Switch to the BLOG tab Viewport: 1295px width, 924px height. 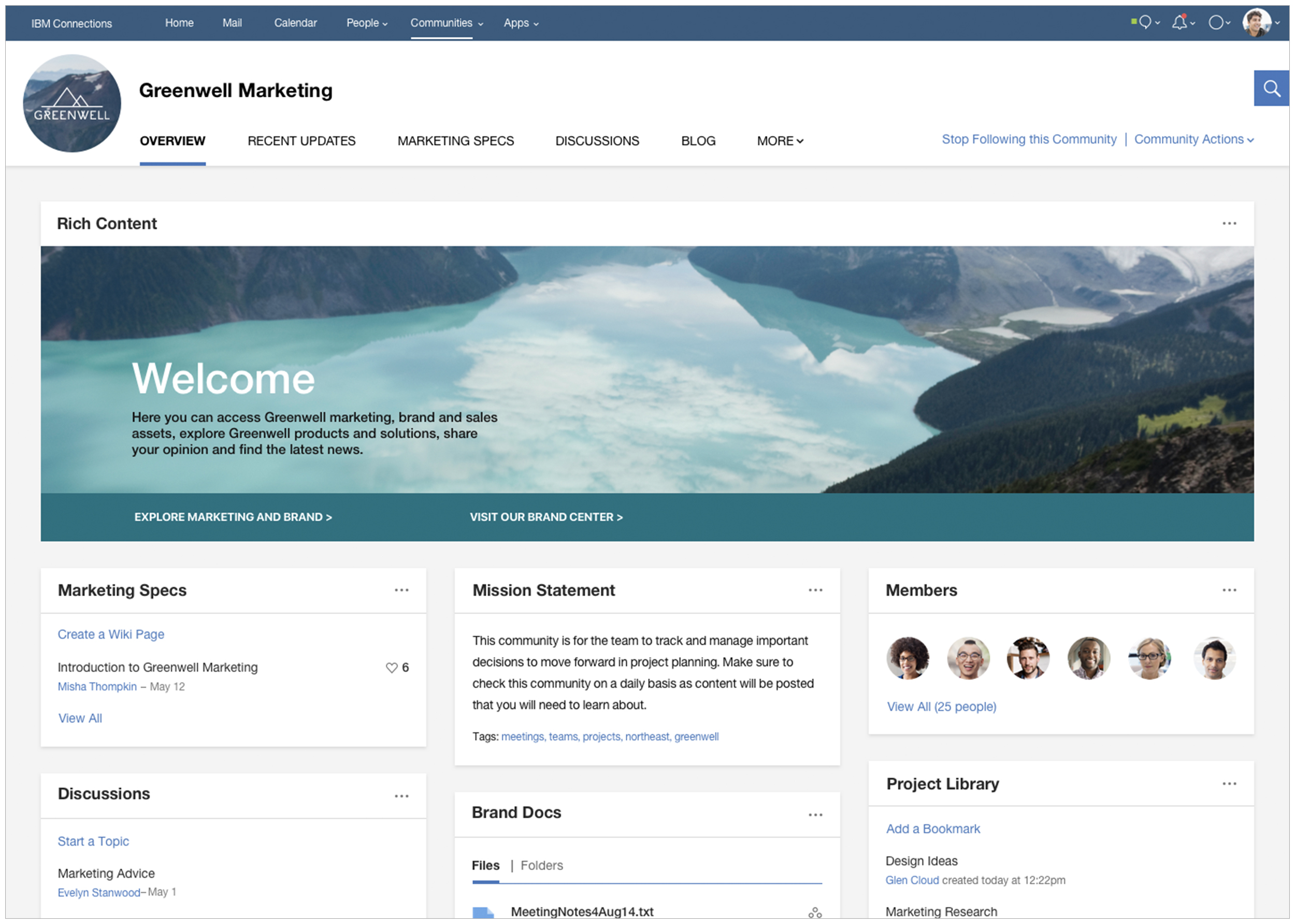point(698,140)
